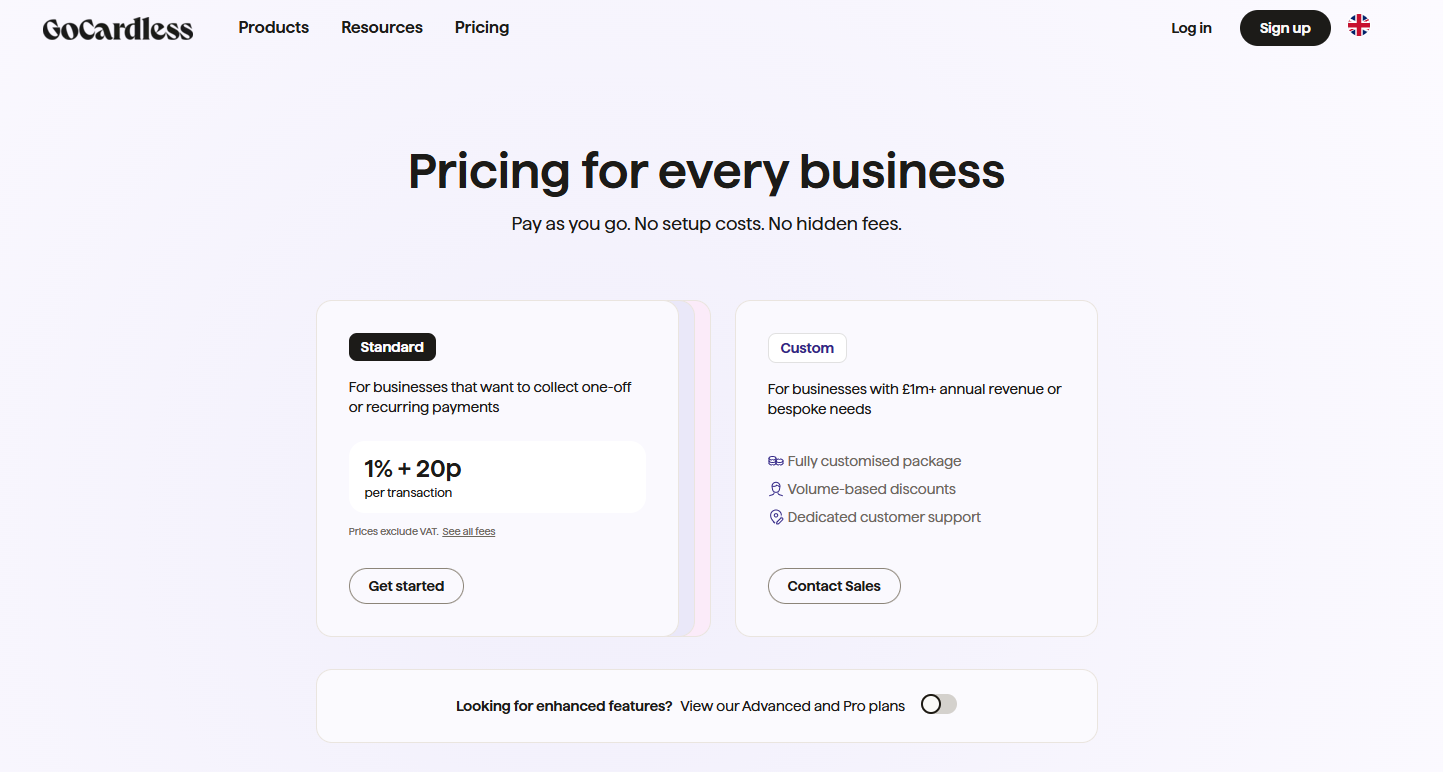Click the 1% + 20p price box
Image resolution: width=1443 pixels, height=772 pixels.
coord(497,477)
